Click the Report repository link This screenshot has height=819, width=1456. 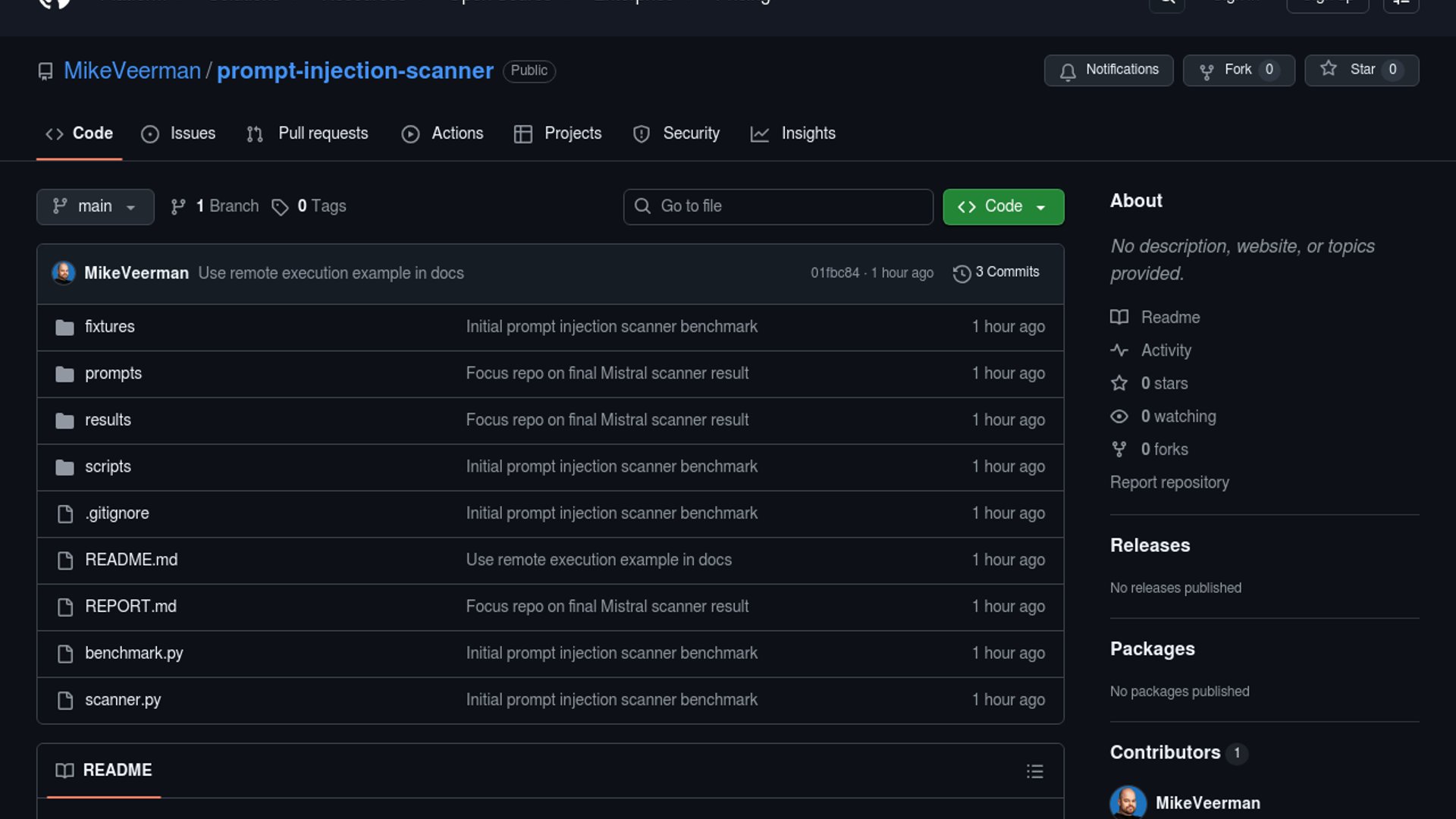(x=1169, y=482)
